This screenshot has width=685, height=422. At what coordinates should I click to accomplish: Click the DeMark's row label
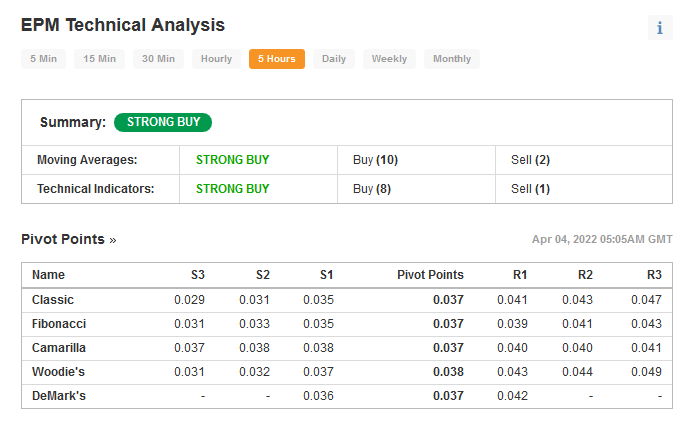[59, 396]
